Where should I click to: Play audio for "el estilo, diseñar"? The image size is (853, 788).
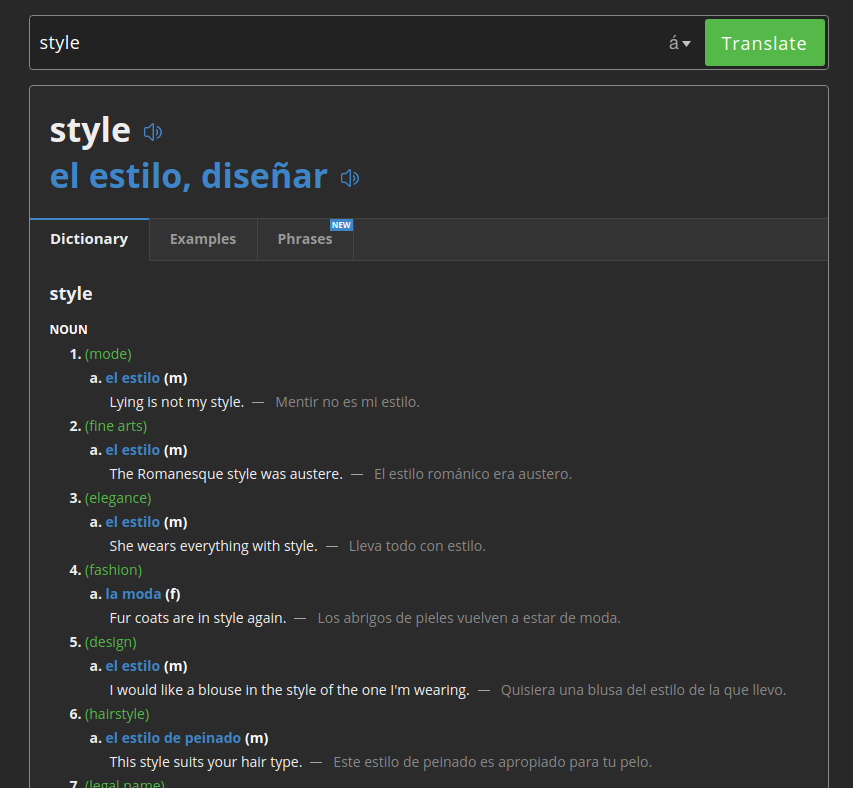(x=349, y=177)
